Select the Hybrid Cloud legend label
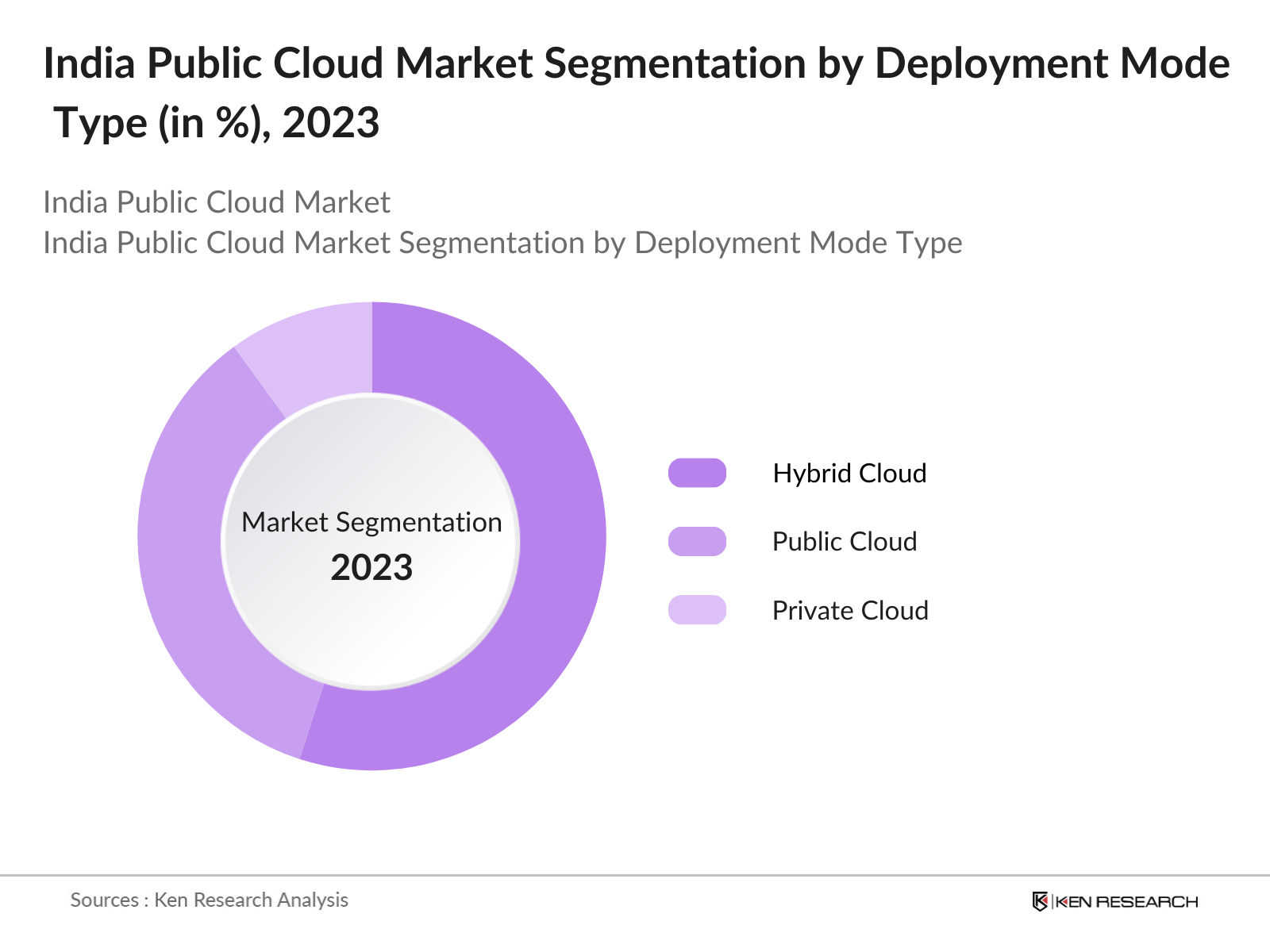 pos(849,473)
